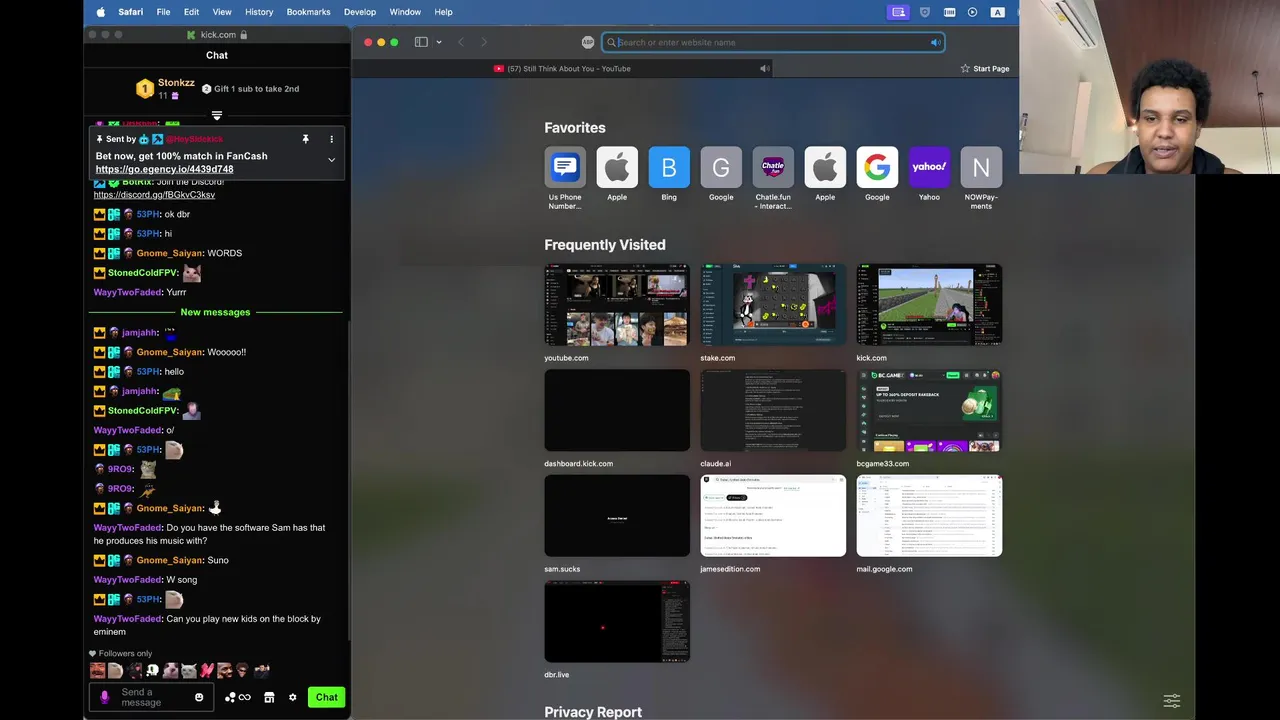Open pinned message three-dot options
The height and width of the screenshot is (720, 1280).
pos(332,139)
